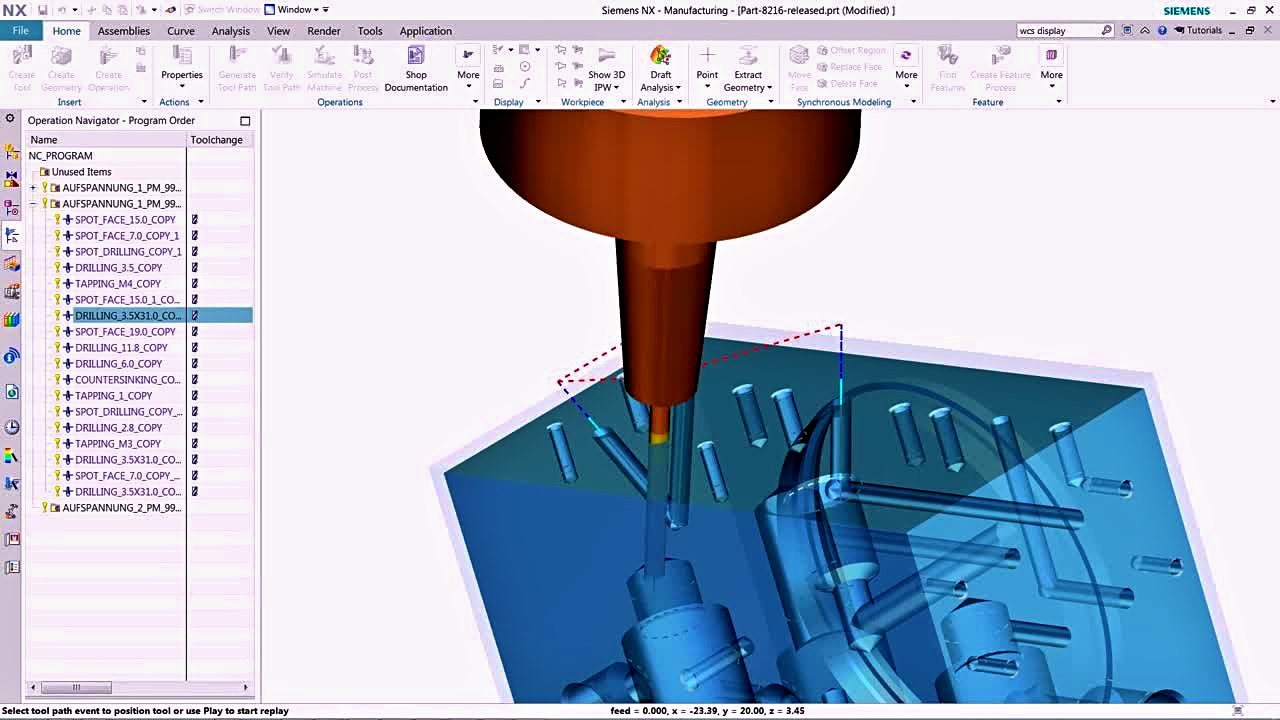Click toolchange icon for DRILLING_11.8_COPY row
The height and width of the screenshot is (720, 1280).
click(x=195, y=348)
